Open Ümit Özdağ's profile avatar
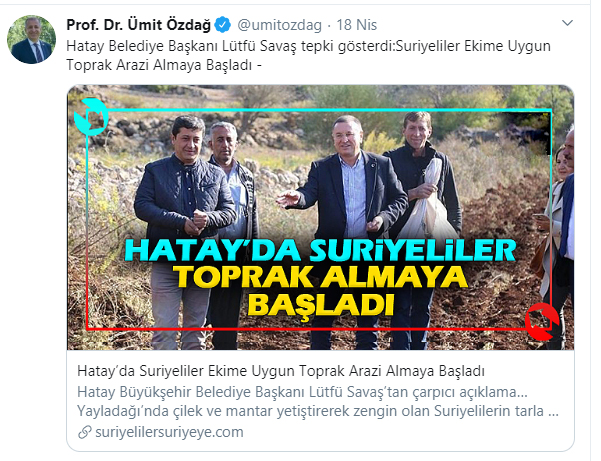This screenshot has width=601, height=461. (x=31, y=39)
